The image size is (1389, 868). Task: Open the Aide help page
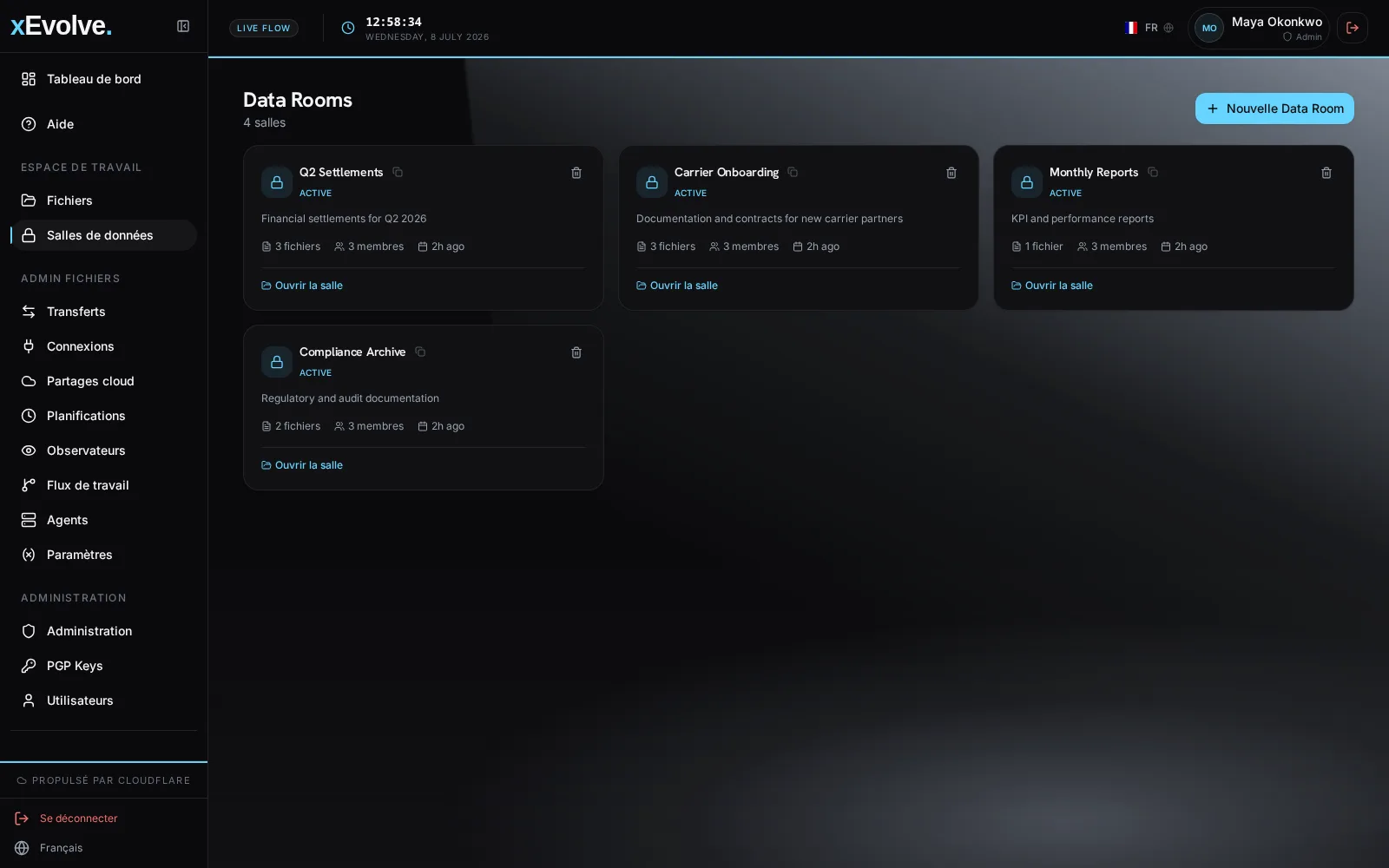coord(103,124)
